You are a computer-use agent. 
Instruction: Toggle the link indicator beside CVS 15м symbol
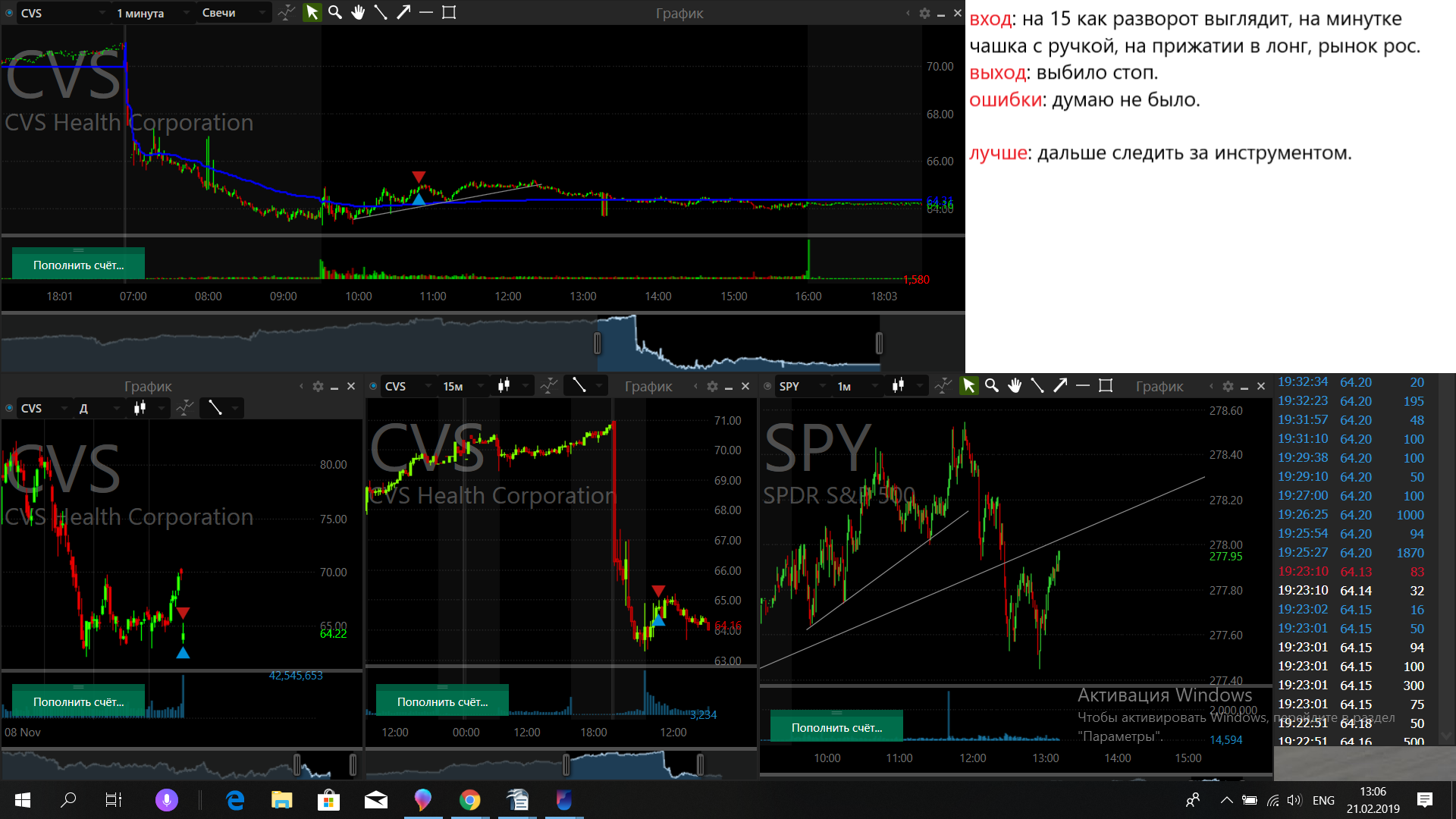373,386
